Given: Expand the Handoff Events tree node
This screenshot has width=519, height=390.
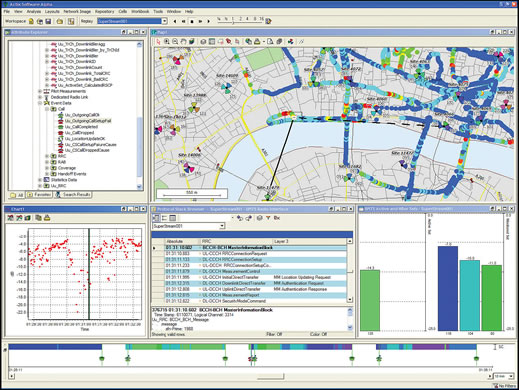Looking at the screenshot, I should coord(47,174).
